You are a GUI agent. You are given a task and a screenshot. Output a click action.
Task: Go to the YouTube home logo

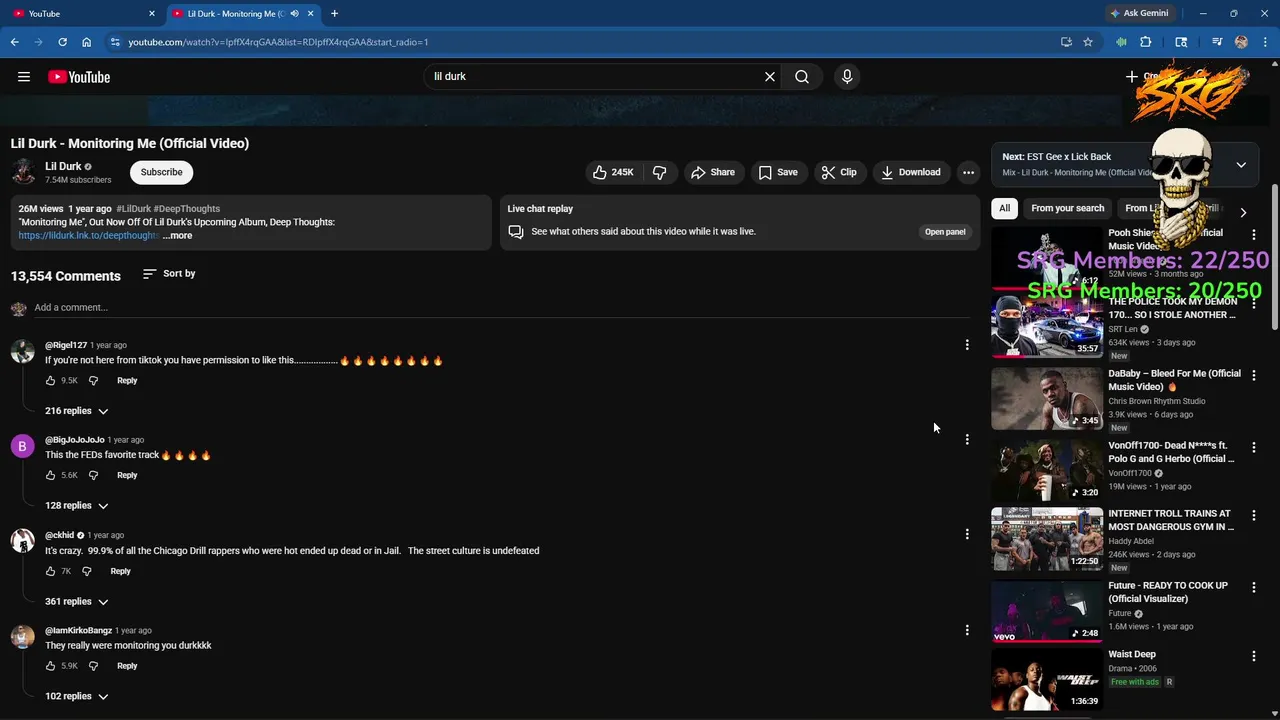(x=79, y=77)
